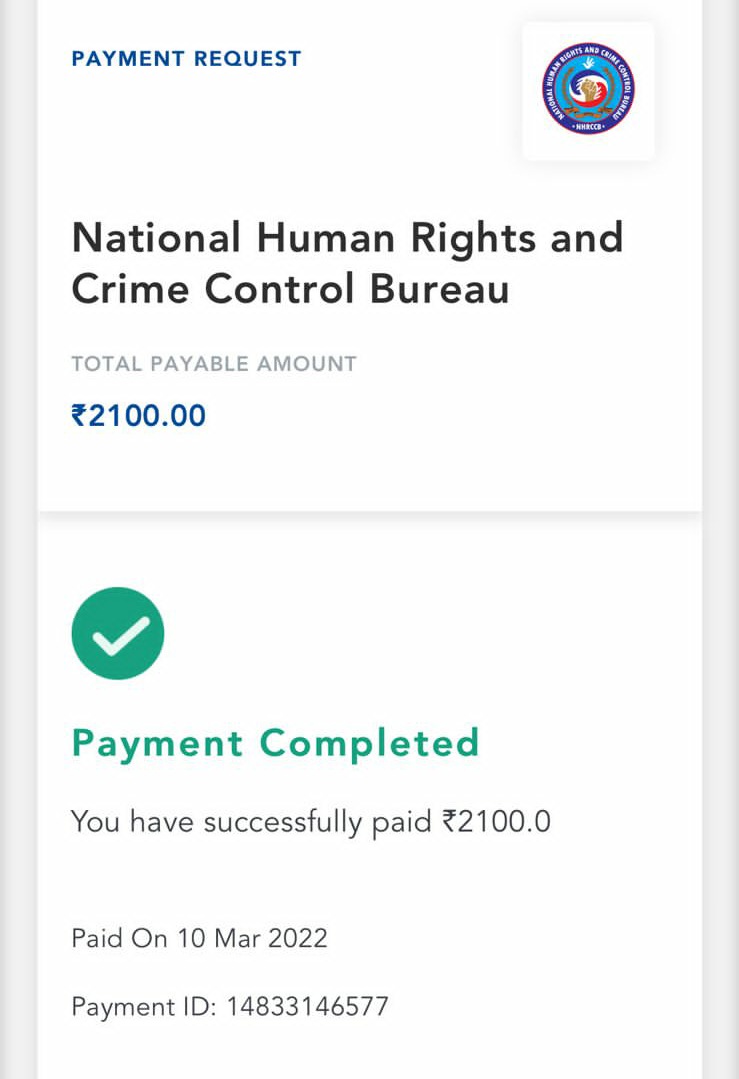Click the word 'REQUEST' in the header
This screenshot has width=739, height=1079.
tap(247, 59)
